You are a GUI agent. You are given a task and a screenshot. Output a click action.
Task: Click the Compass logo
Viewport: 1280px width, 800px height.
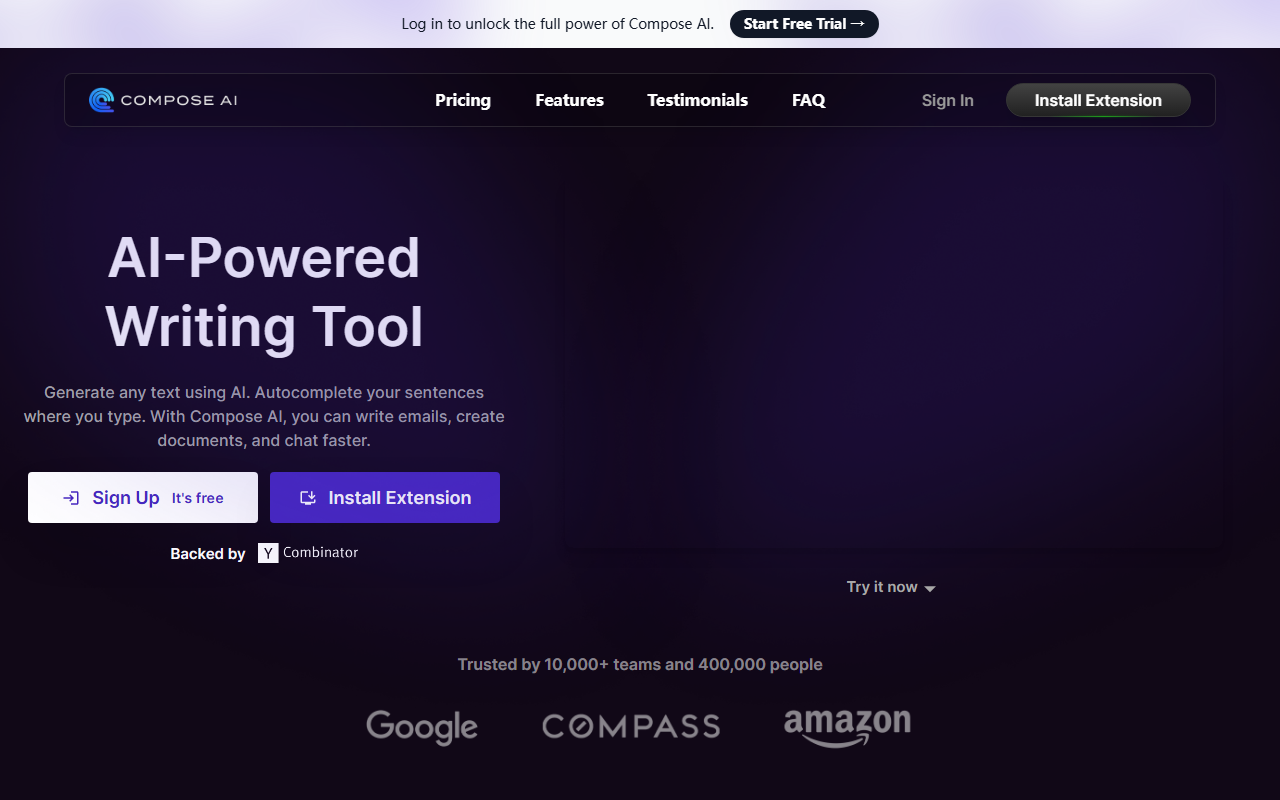tap(631, 726)
